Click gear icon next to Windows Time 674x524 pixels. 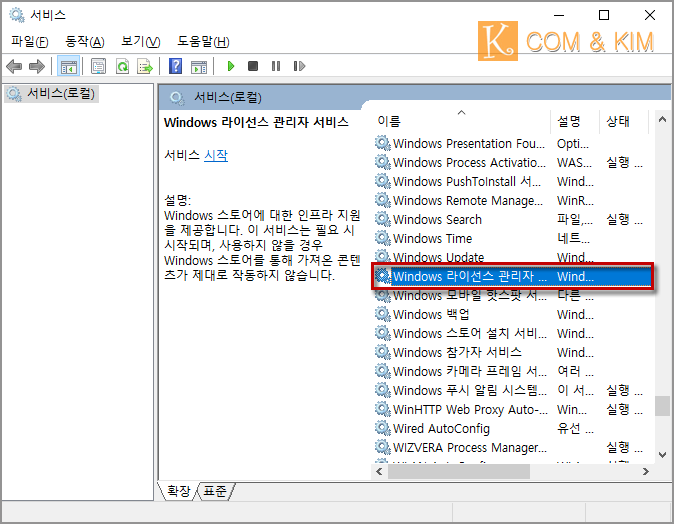(382, 238)
